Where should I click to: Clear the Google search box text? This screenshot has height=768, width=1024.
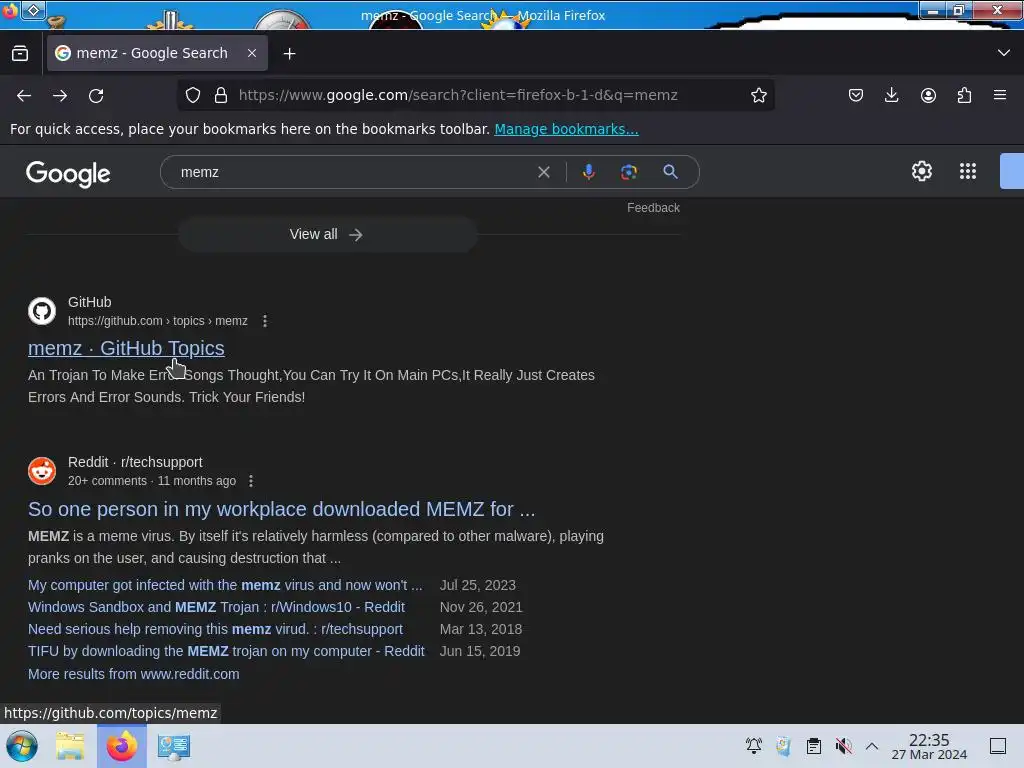[x=543, y=172]
